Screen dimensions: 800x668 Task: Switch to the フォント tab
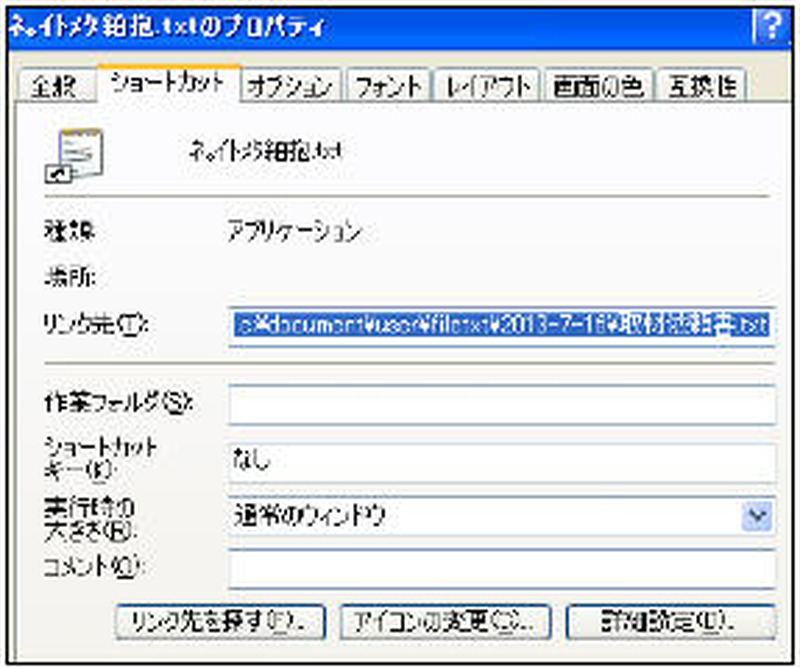(390, 87)
